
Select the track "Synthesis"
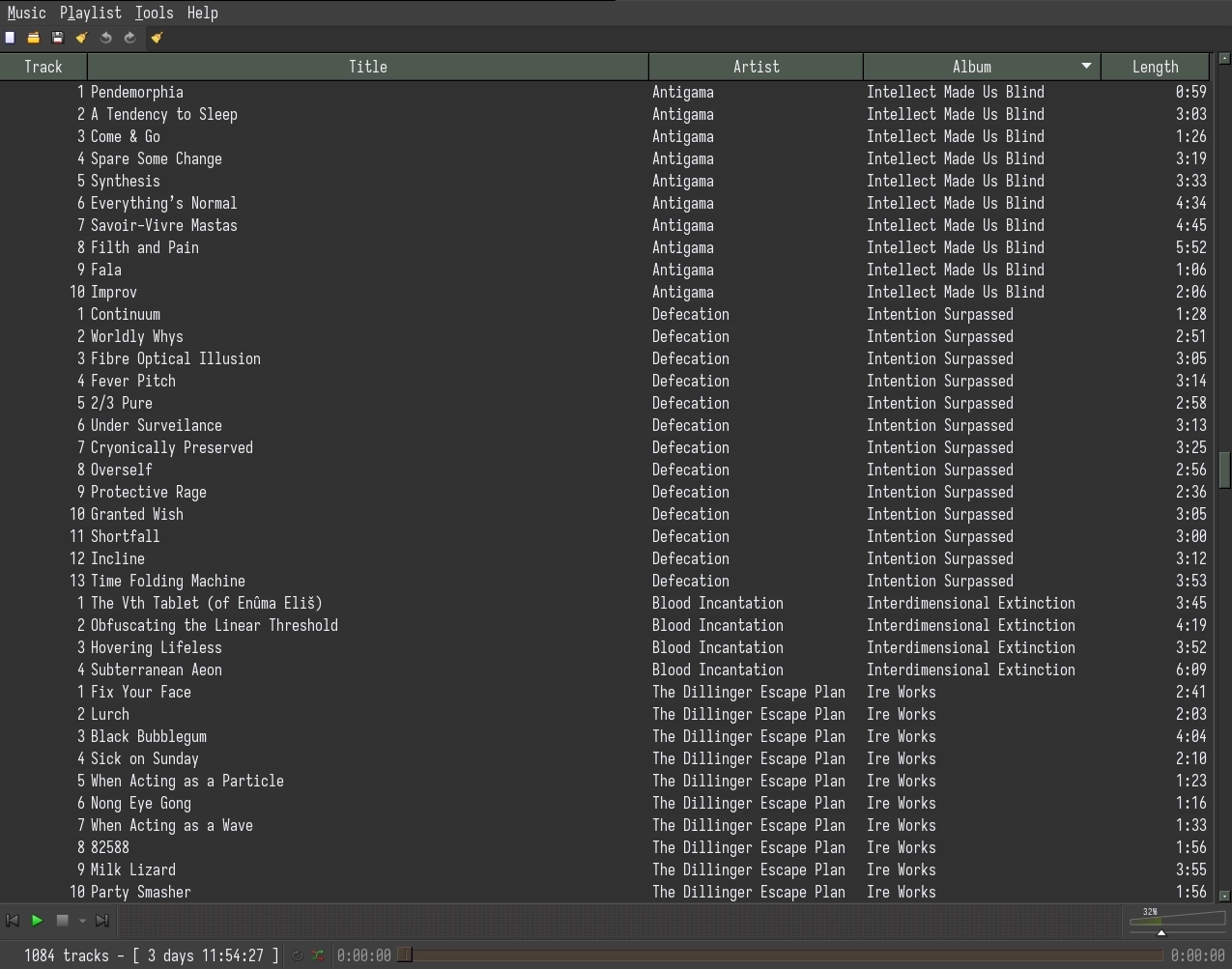[605, 181]
